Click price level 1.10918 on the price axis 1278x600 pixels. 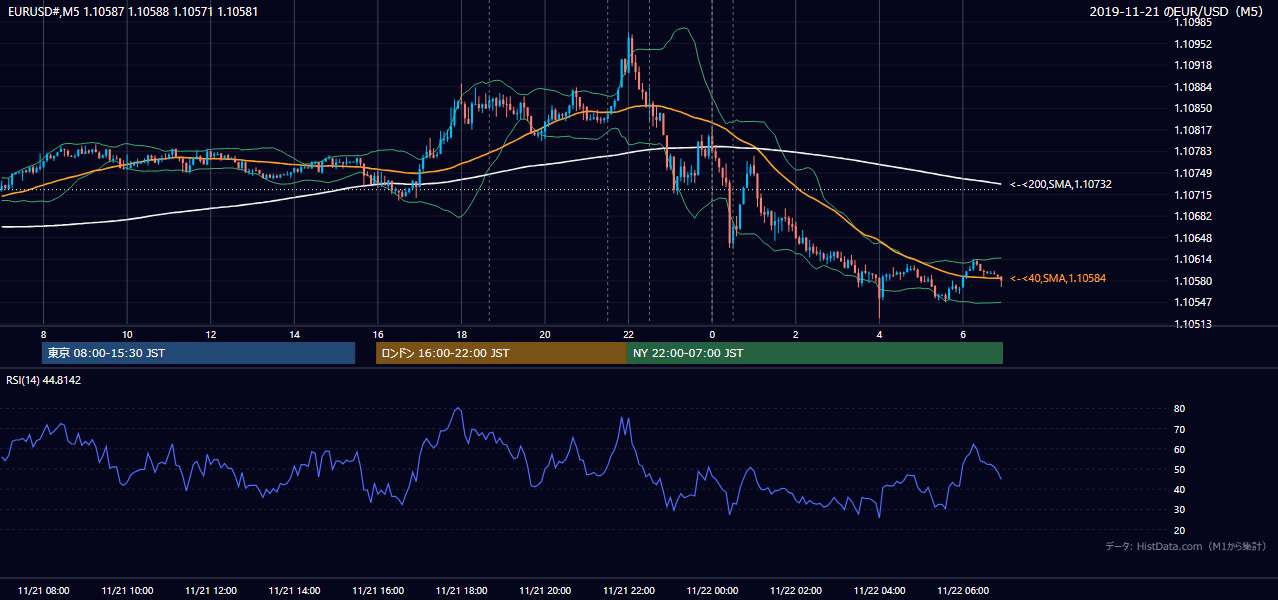tap(1192, 65)
